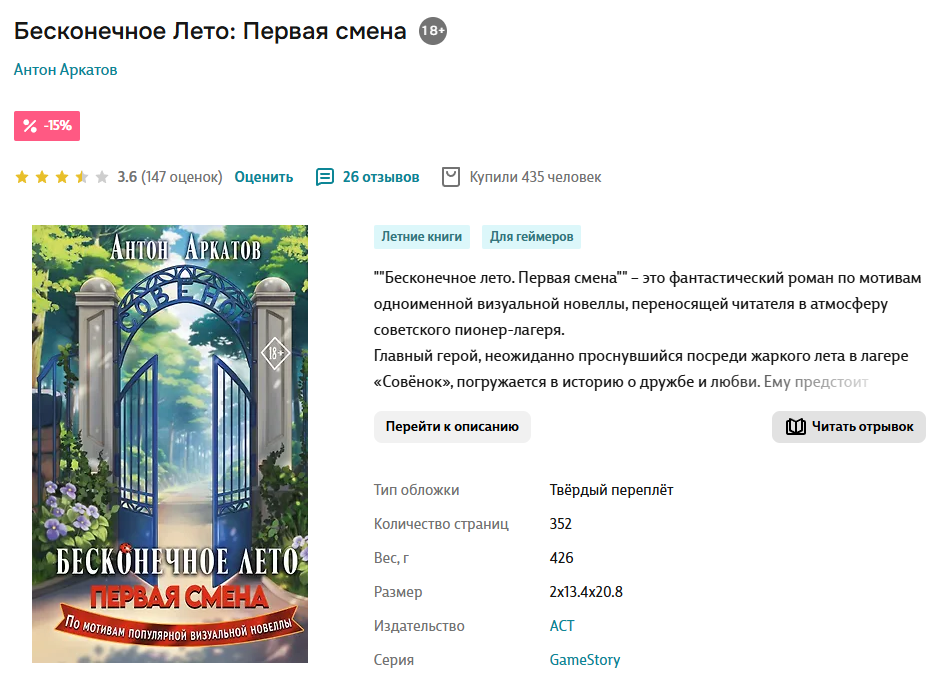Click the third rating star
This screenshot has height=674, width=952.
(x=62, y=177)
